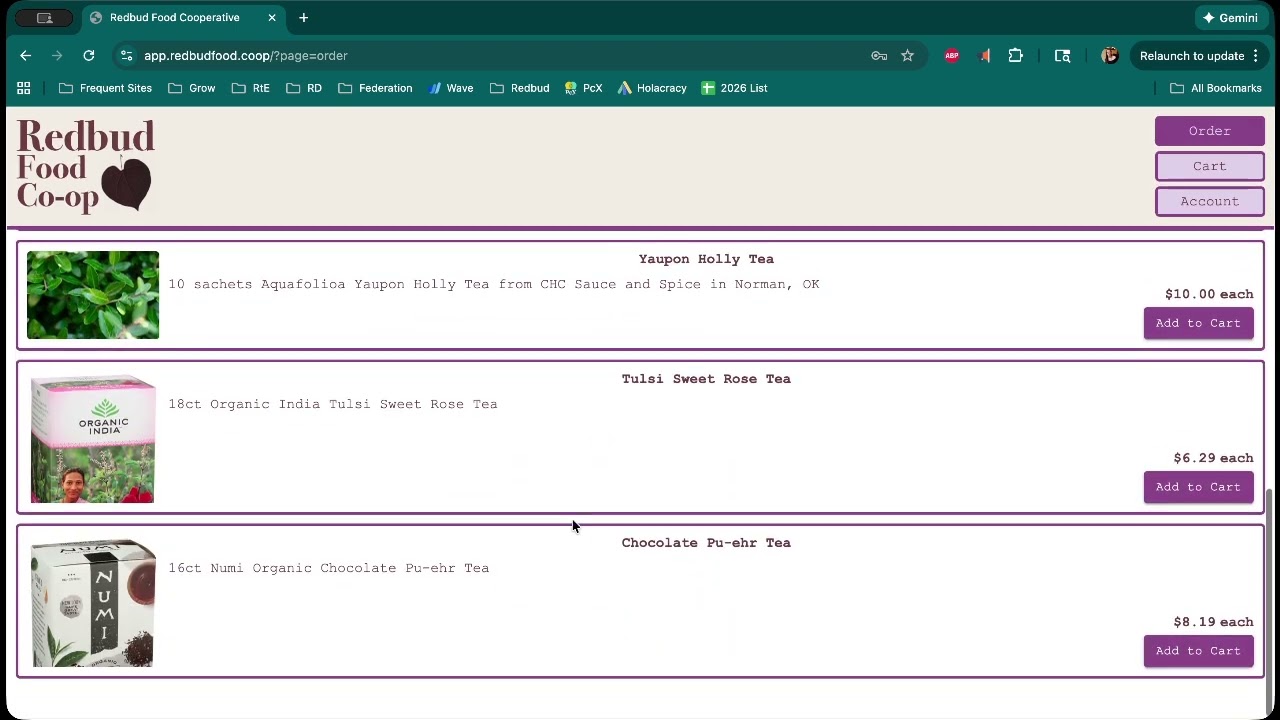The height and width of the screenshot is (720, 1280).
Task: Click Relaunch to update button
Action: pyautogui.click(x=1192, y=56)
